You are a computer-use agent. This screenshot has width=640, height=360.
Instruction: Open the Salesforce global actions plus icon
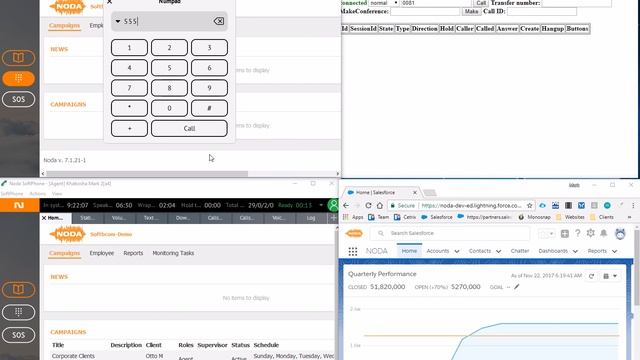pyautogui.click(x=564, y=233)
